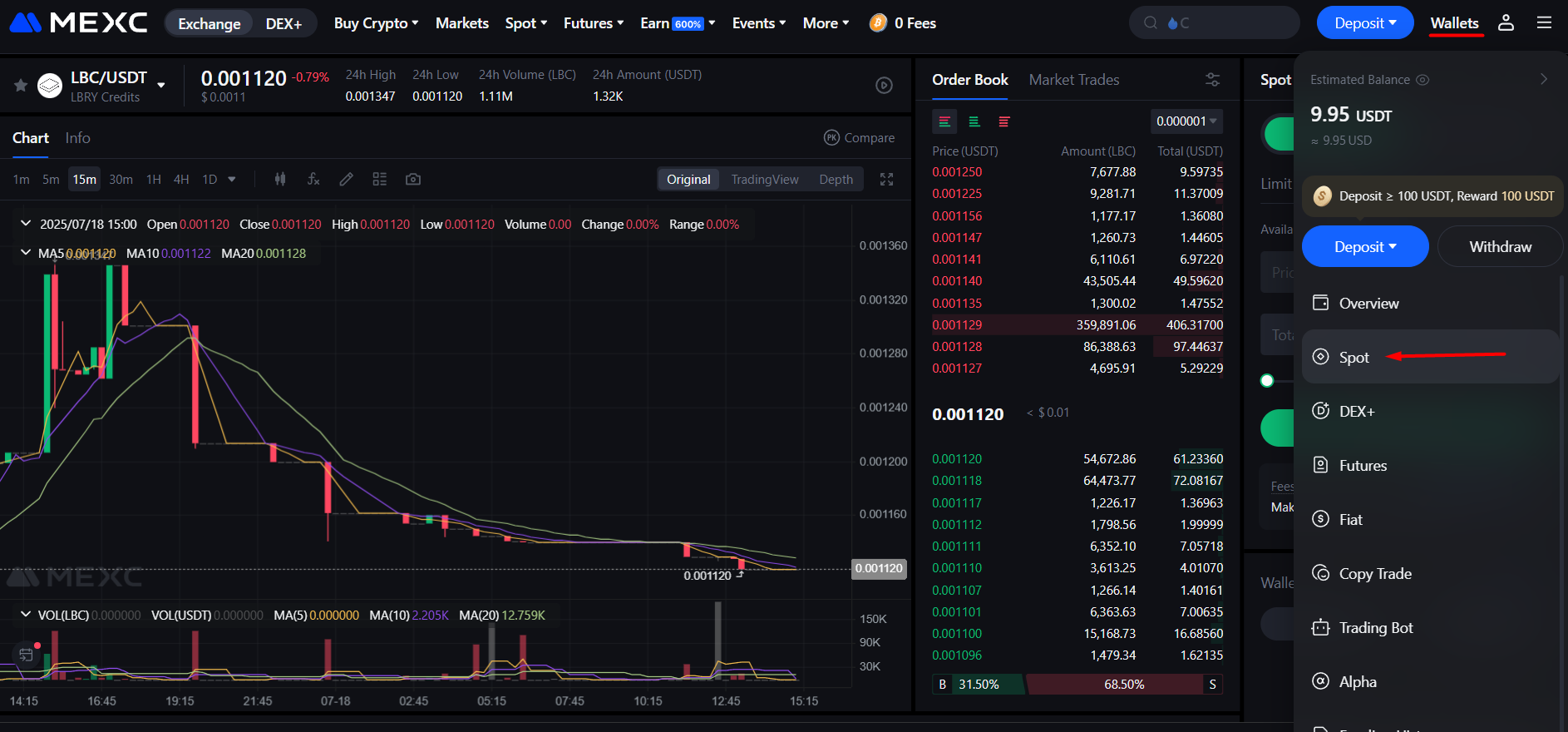Click the buy/sell ratio bar
Viewport: 1568px width, 732px height.
[x=1077, y=684]
